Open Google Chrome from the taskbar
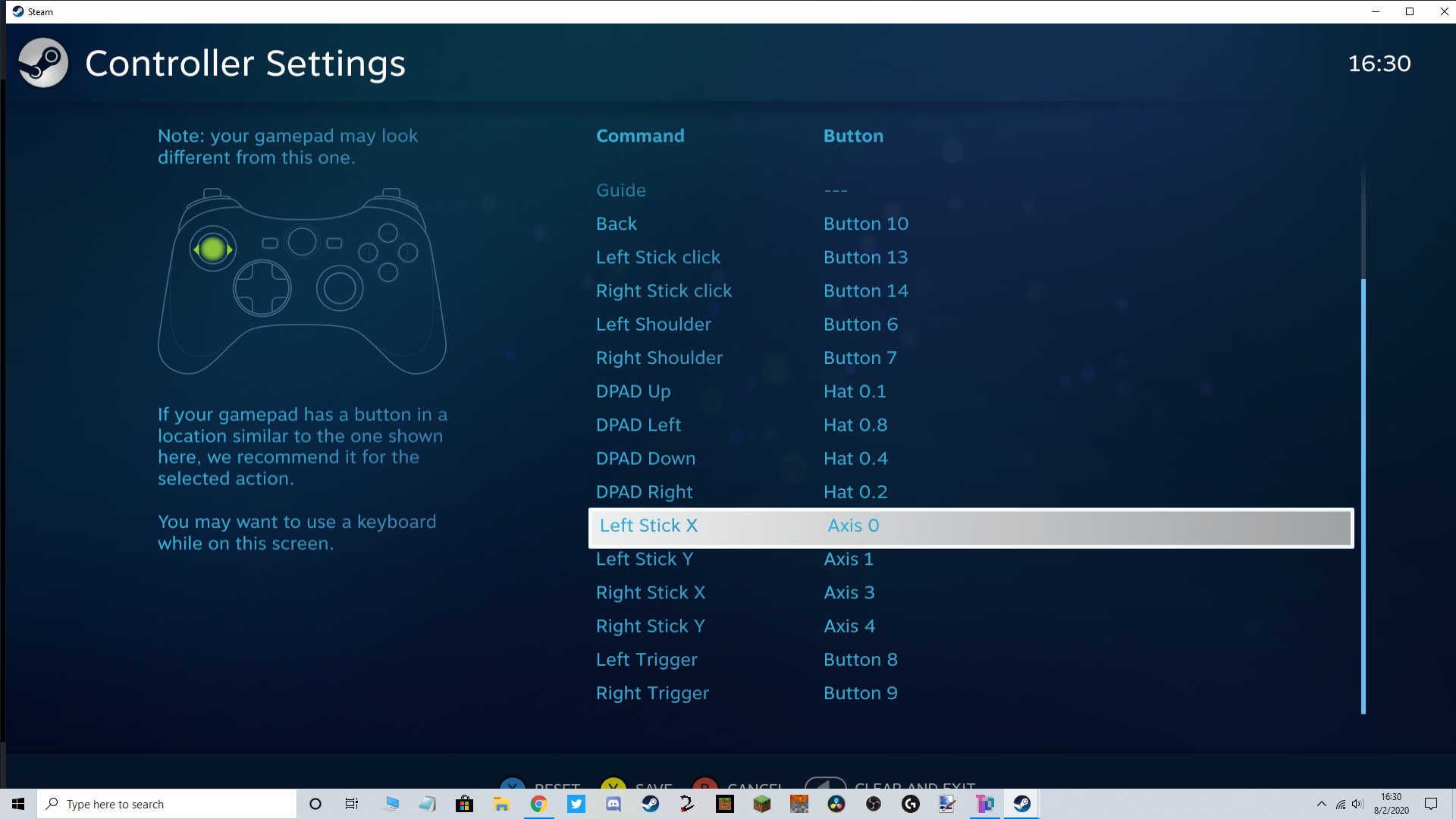The height and width of the screenshot is (819, 1456). (539, 804)
